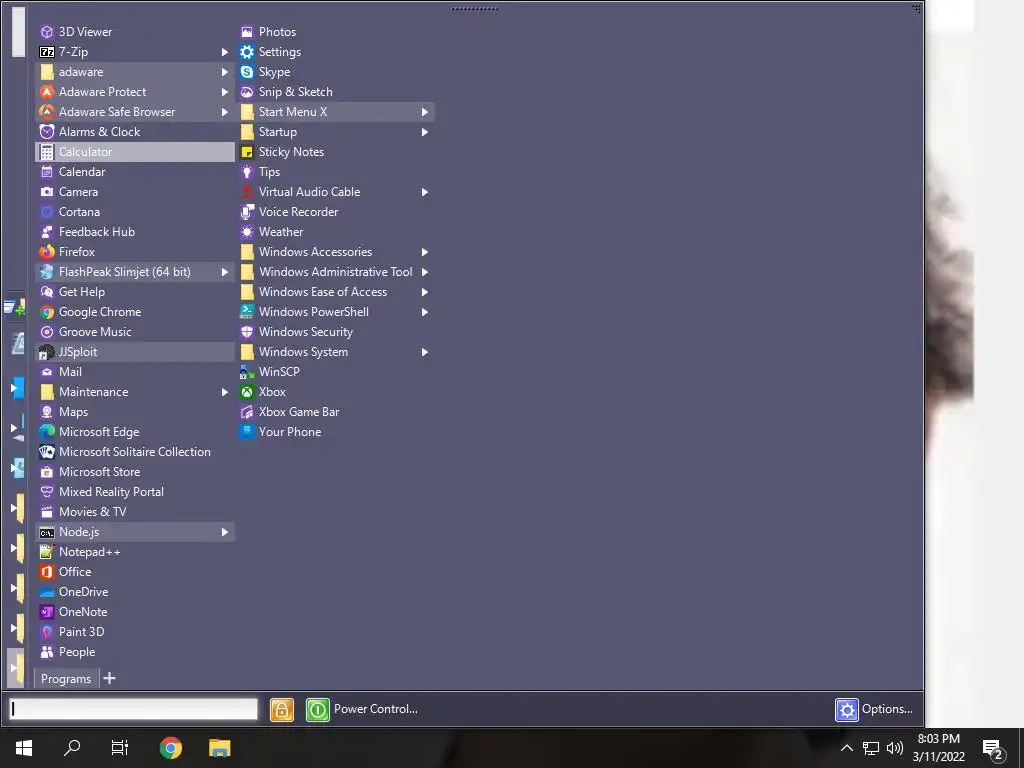Click the Windows Start button on taskbar
Screen dimensions: 1024x768
[x=24, y=748]
